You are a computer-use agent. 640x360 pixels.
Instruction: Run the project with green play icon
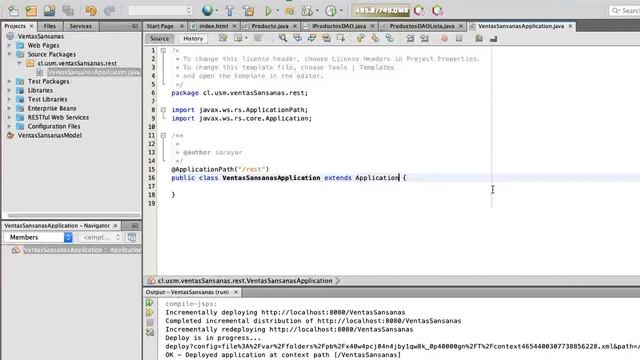268,11
